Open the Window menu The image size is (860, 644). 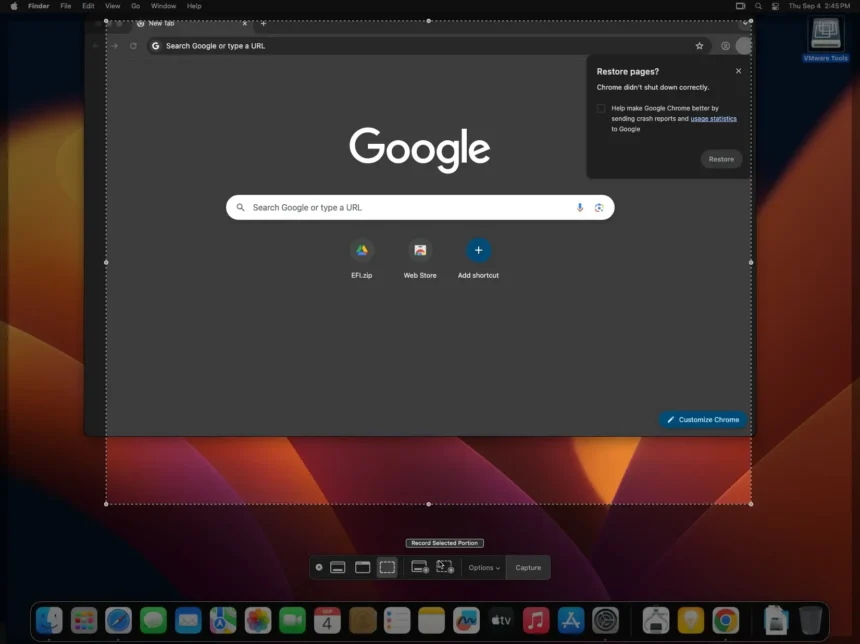pyautogui.click(x=163, y=6)
